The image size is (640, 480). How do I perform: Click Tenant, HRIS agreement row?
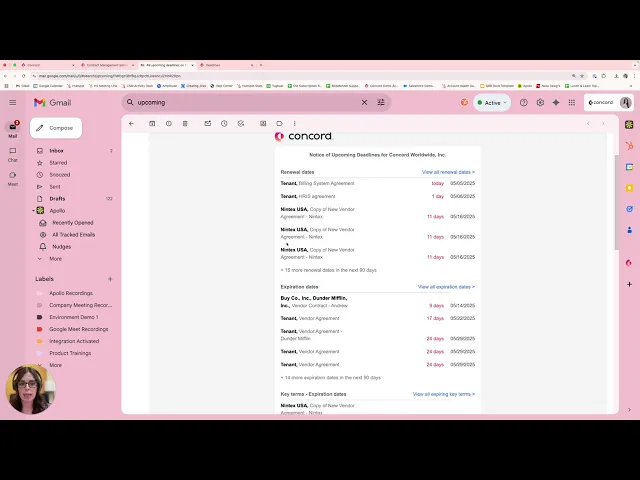tap(378, 196)
